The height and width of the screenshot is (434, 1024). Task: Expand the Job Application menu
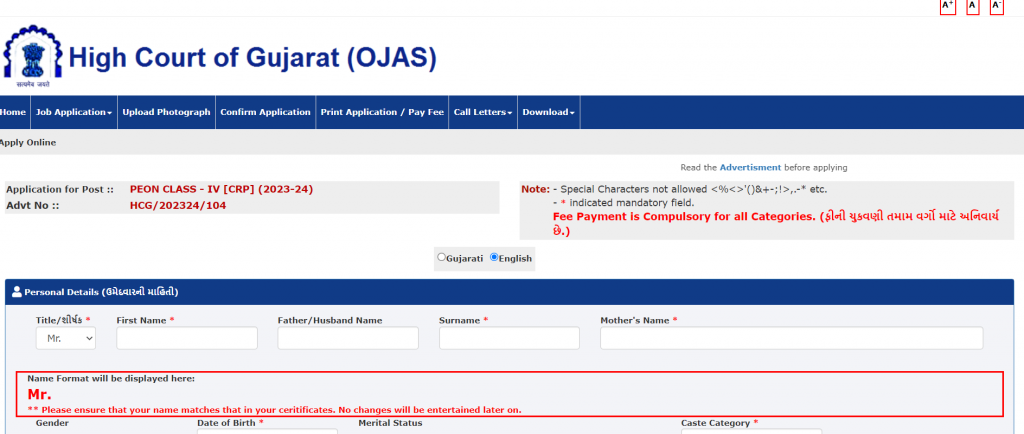(x=74, y=112)
